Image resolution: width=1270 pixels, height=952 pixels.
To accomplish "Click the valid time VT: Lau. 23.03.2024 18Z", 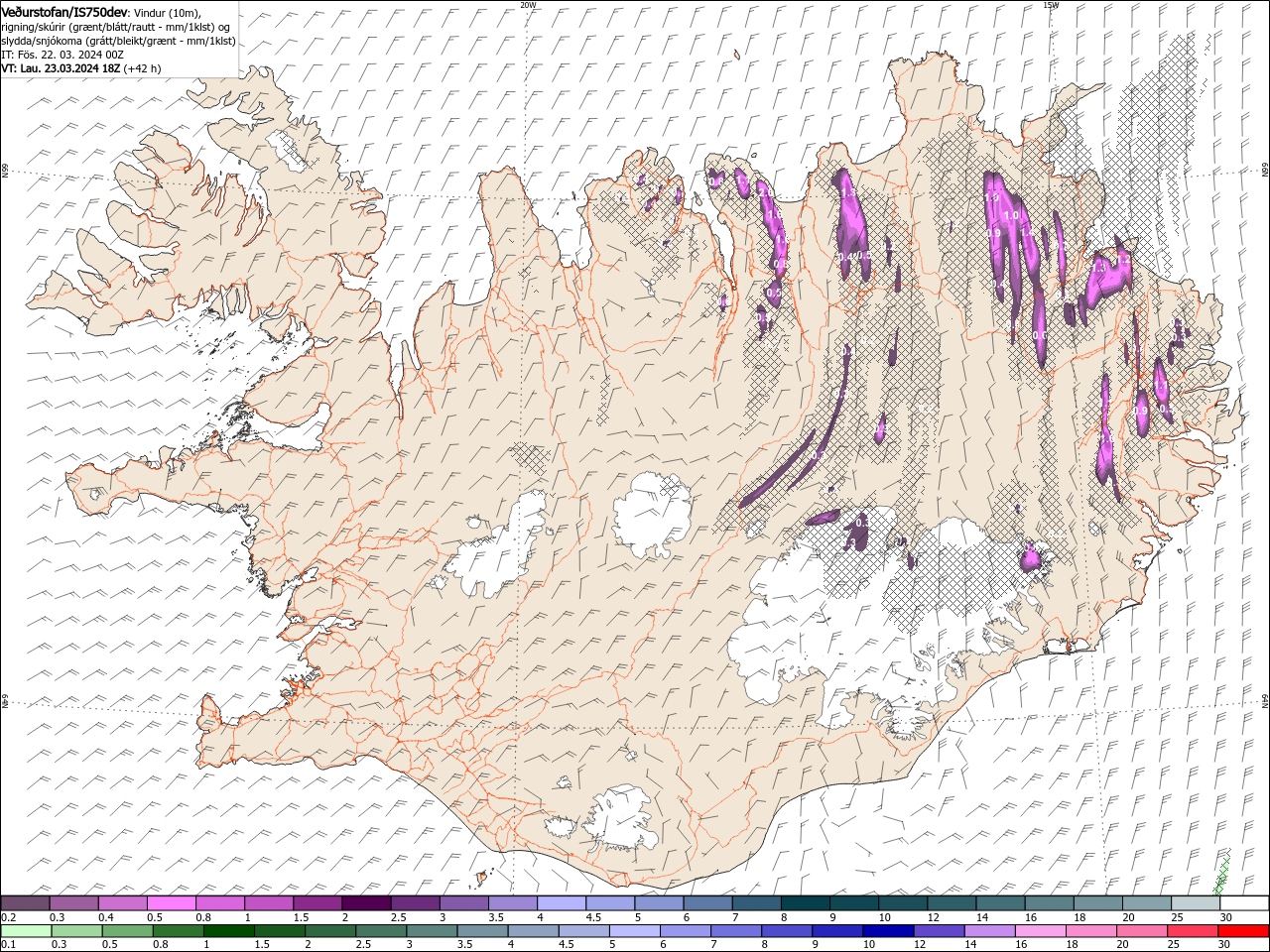I will tap(61, 68).
